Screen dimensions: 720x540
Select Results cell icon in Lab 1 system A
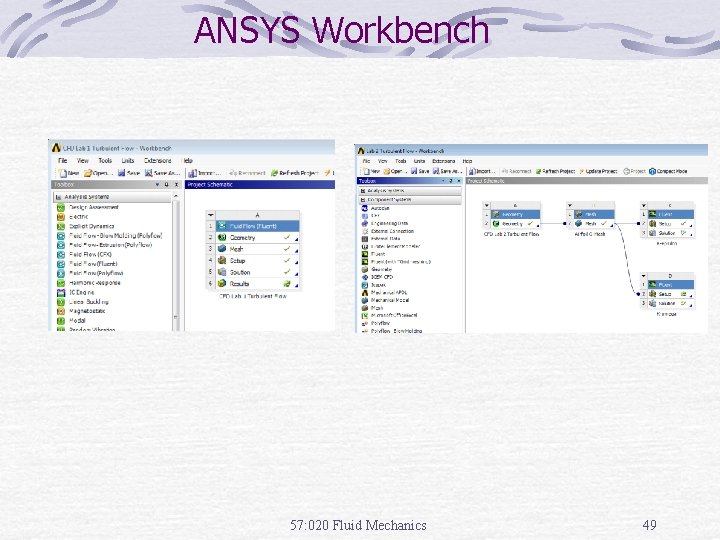(222, 283)
